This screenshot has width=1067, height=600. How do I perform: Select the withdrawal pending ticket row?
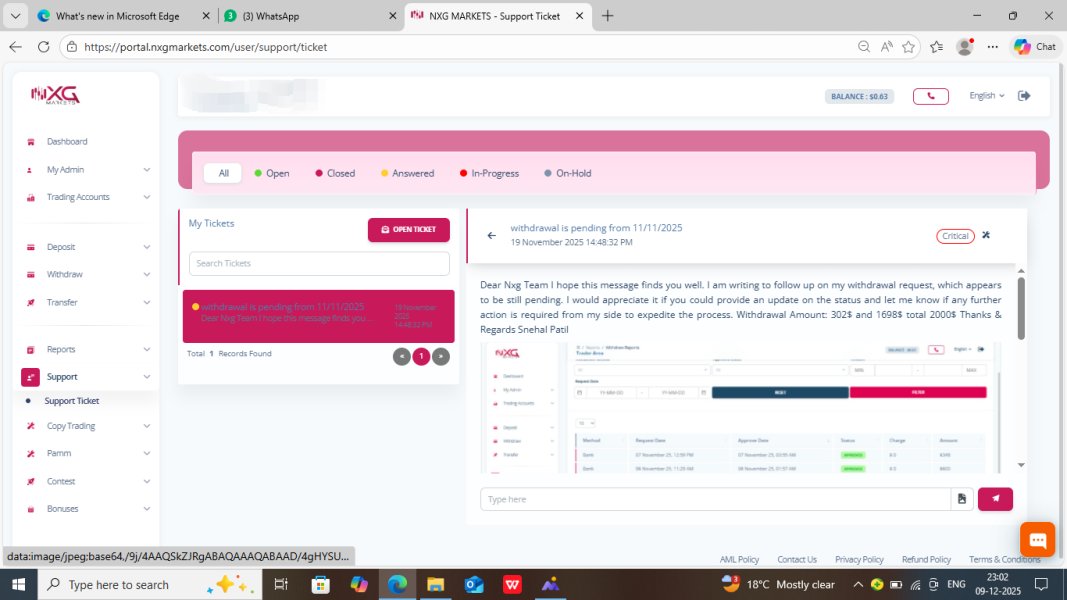(318, 316)
